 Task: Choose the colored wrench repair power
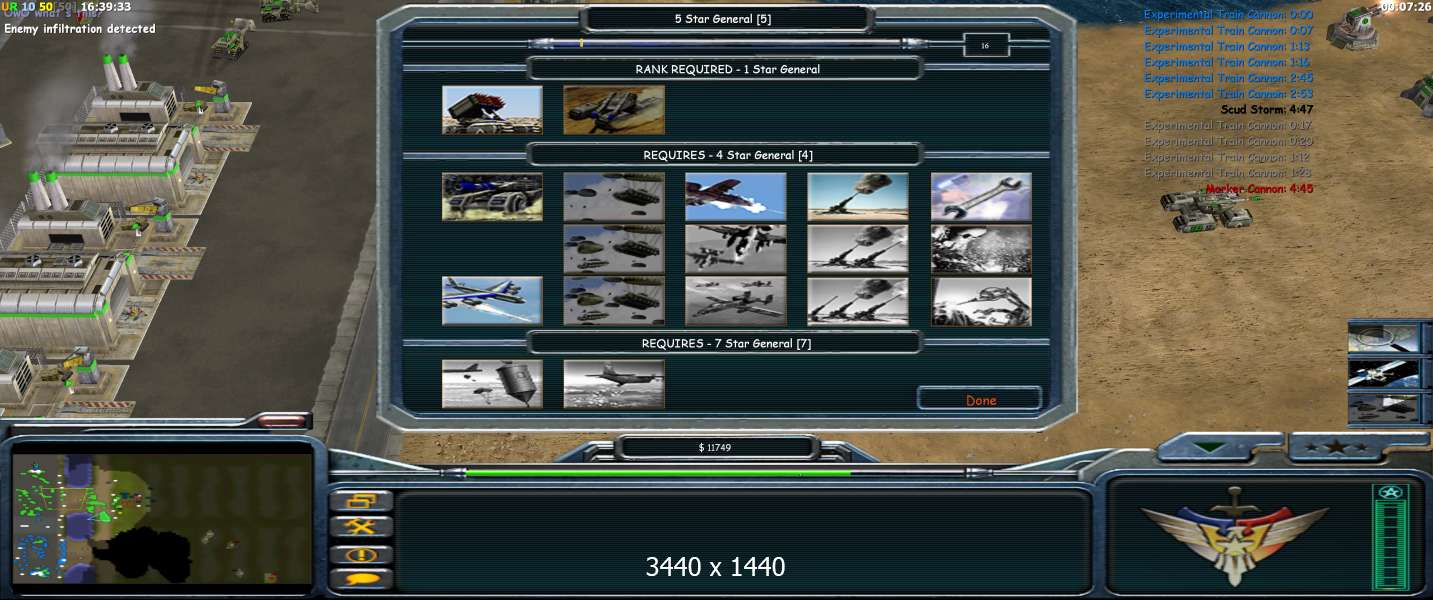(981, 197)
